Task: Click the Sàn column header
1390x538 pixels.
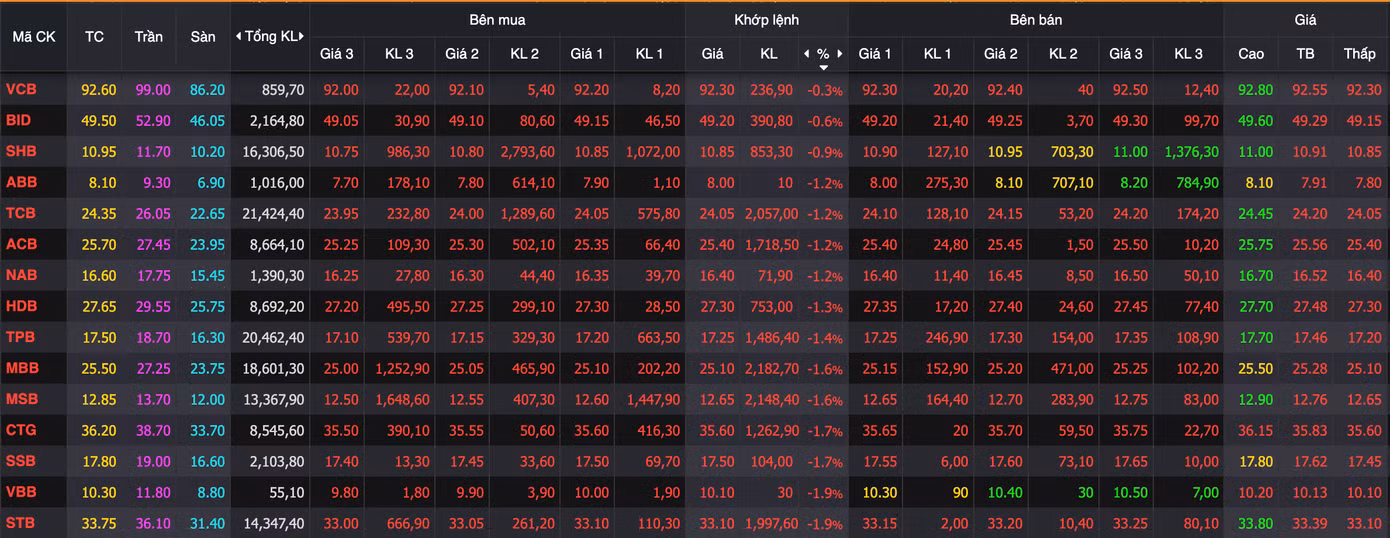Action: 202,36
